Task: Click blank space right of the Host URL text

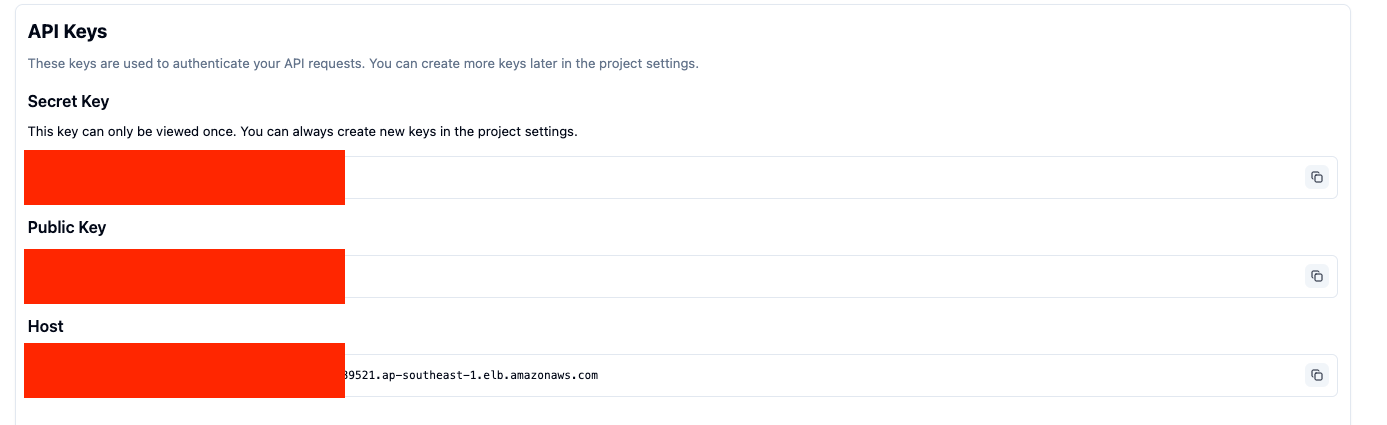Action: tap(900, 375)
